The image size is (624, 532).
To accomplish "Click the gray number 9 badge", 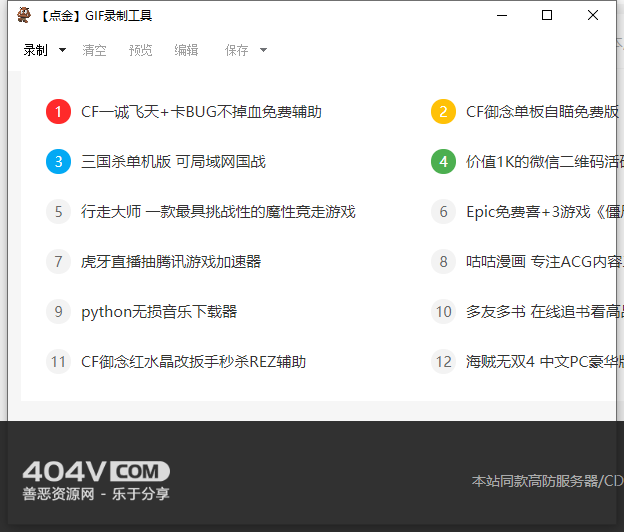I will 58,312.
